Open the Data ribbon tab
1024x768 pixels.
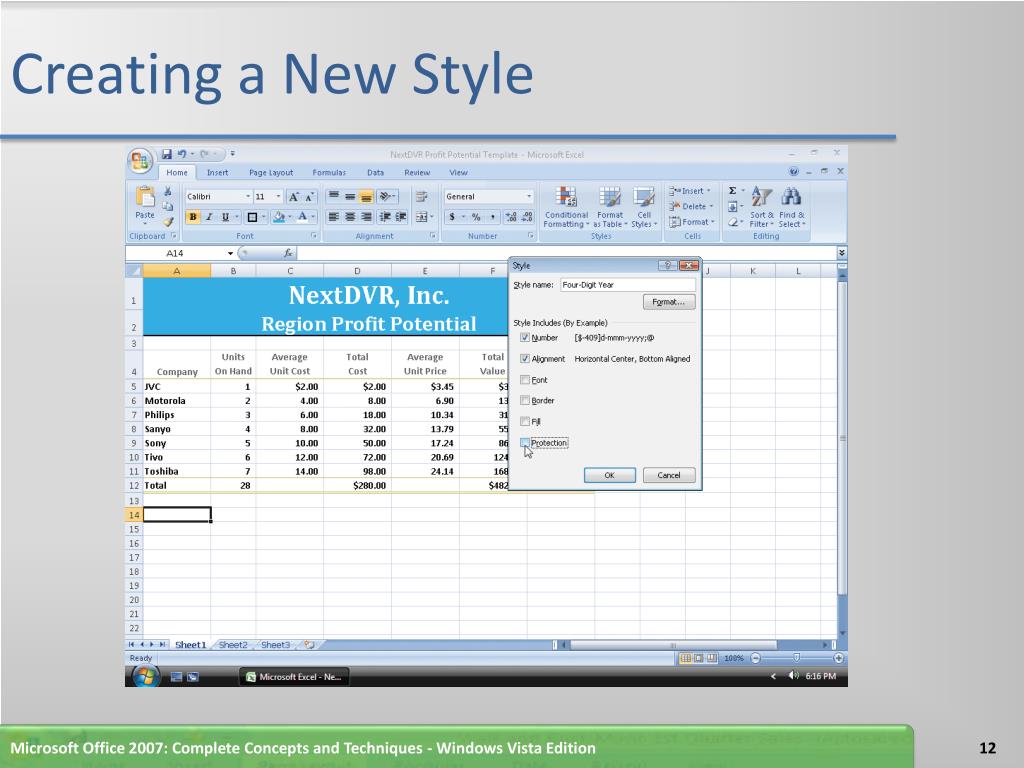point(376,172)
